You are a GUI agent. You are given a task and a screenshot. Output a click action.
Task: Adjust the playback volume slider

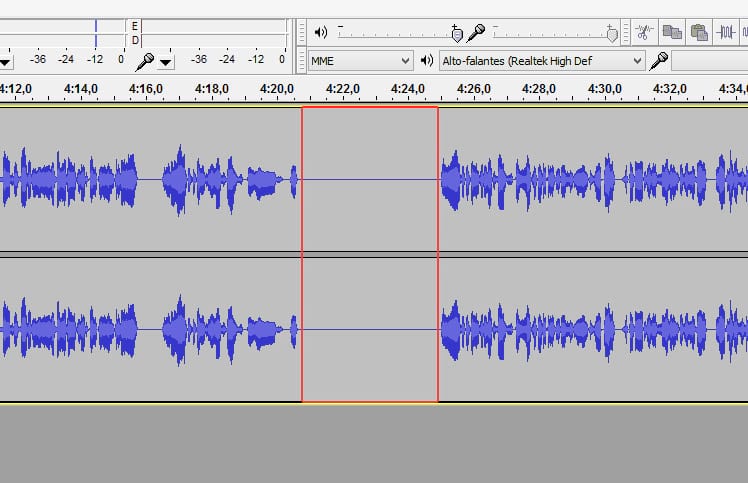[400, 33]
